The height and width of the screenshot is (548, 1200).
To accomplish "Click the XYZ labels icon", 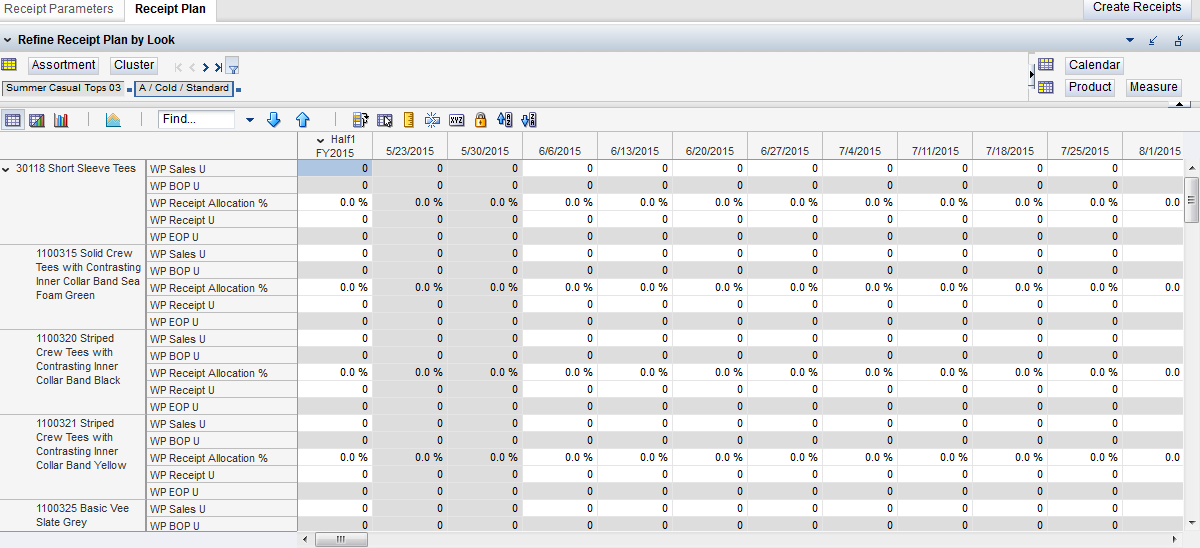I will coord(456,120).
